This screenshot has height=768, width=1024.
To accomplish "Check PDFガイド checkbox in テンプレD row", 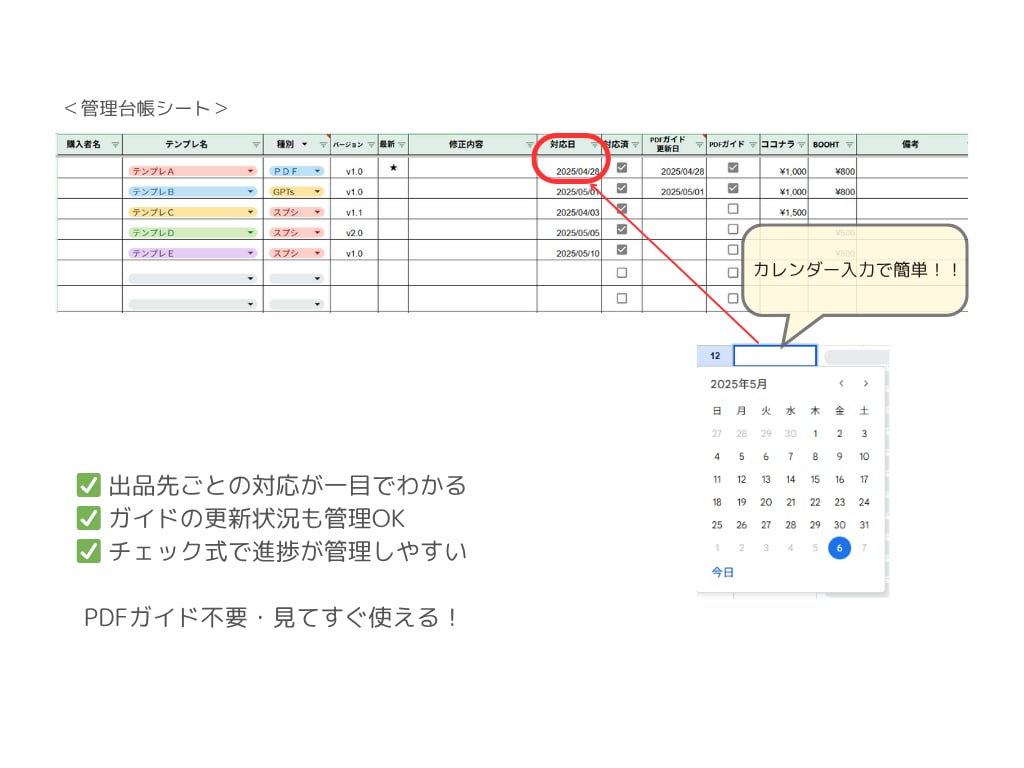I will 733,229.
